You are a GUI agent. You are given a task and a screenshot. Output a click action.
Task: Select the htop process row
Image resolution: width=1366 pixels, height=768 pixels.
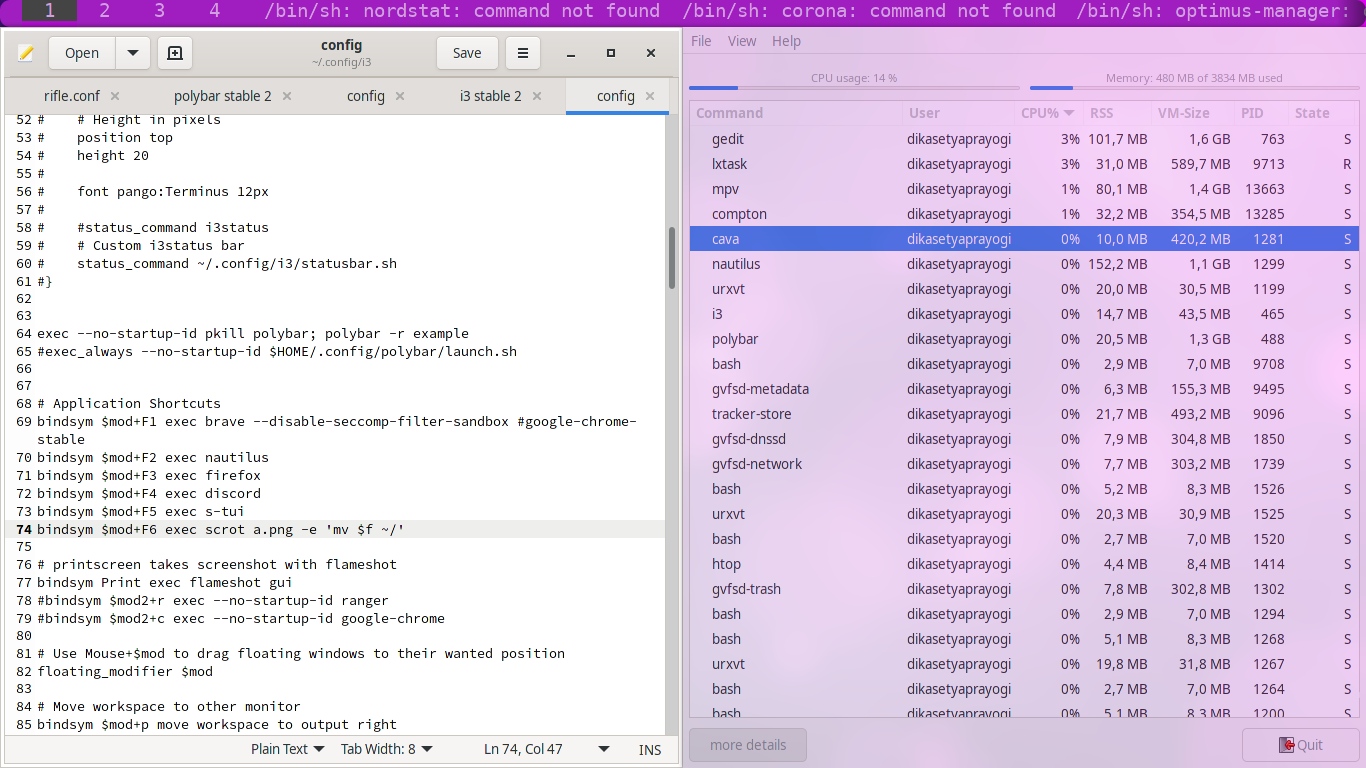pos(1024,564)
